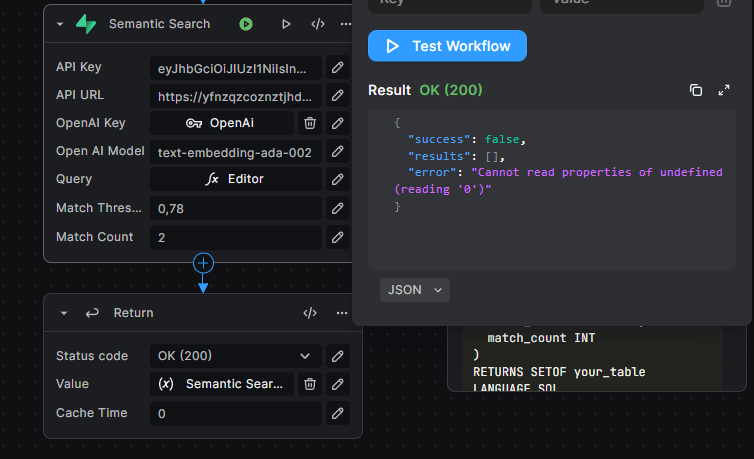The image size is (754, 459).
Task: Open the Return node more options menu
Action: pos(342,313)
